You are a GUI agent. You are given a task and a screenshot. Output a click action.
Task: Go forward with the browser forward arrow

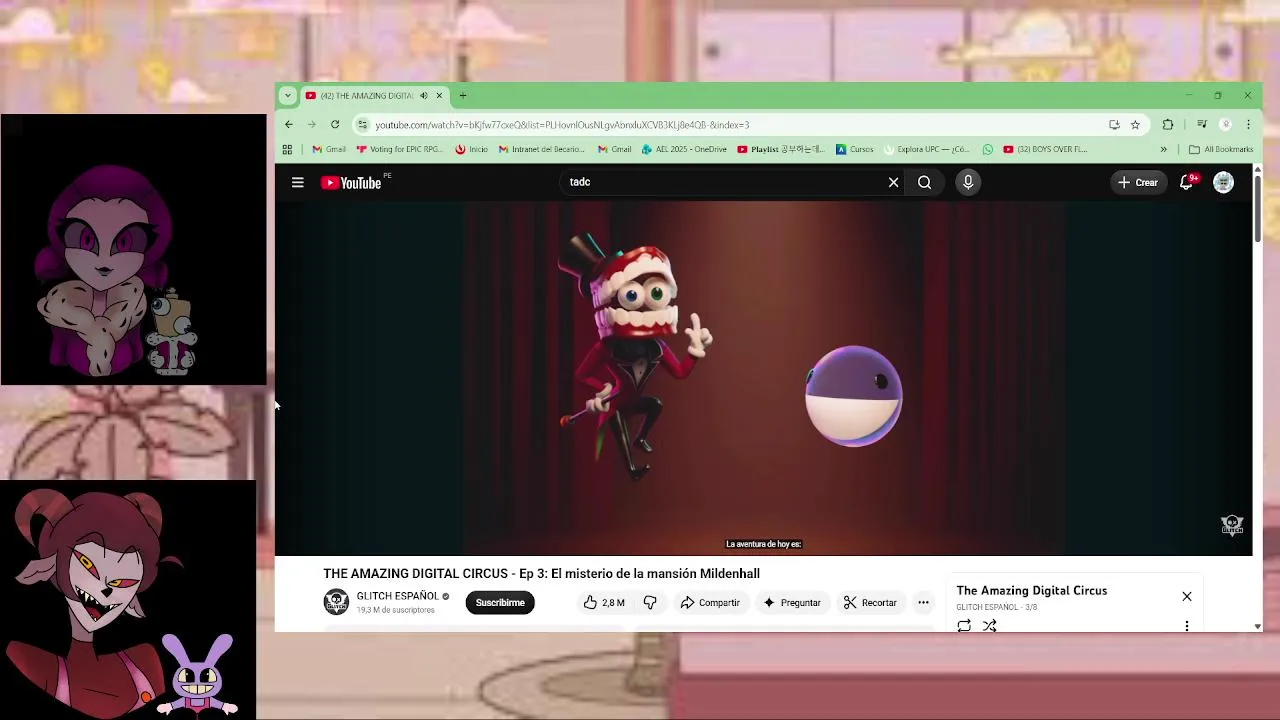point(312,124)
